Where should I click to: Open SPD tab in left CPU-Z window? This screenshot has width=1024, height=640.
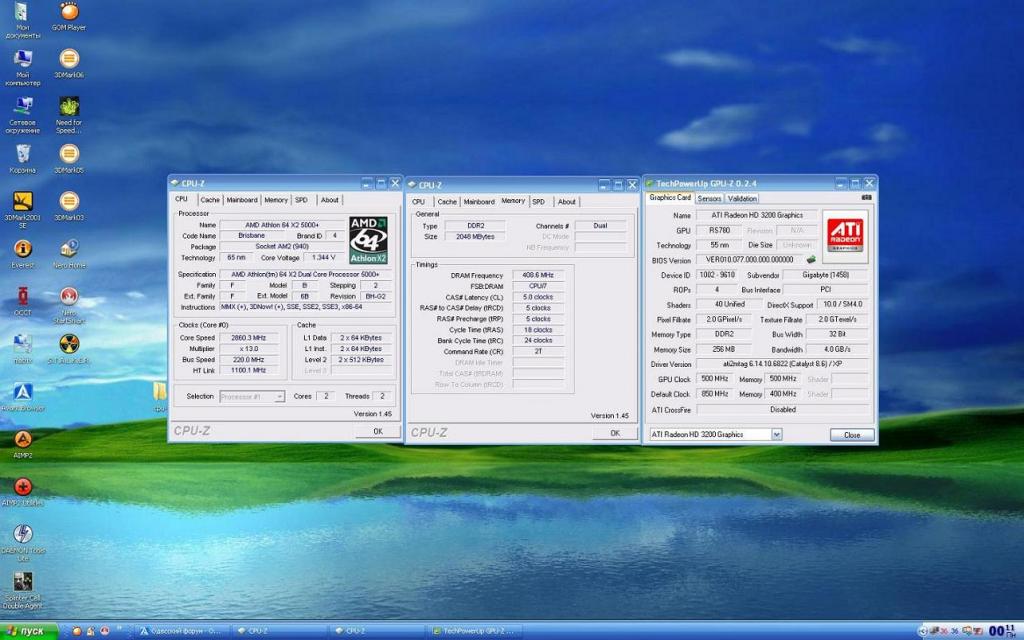click(x=301, y=200)
